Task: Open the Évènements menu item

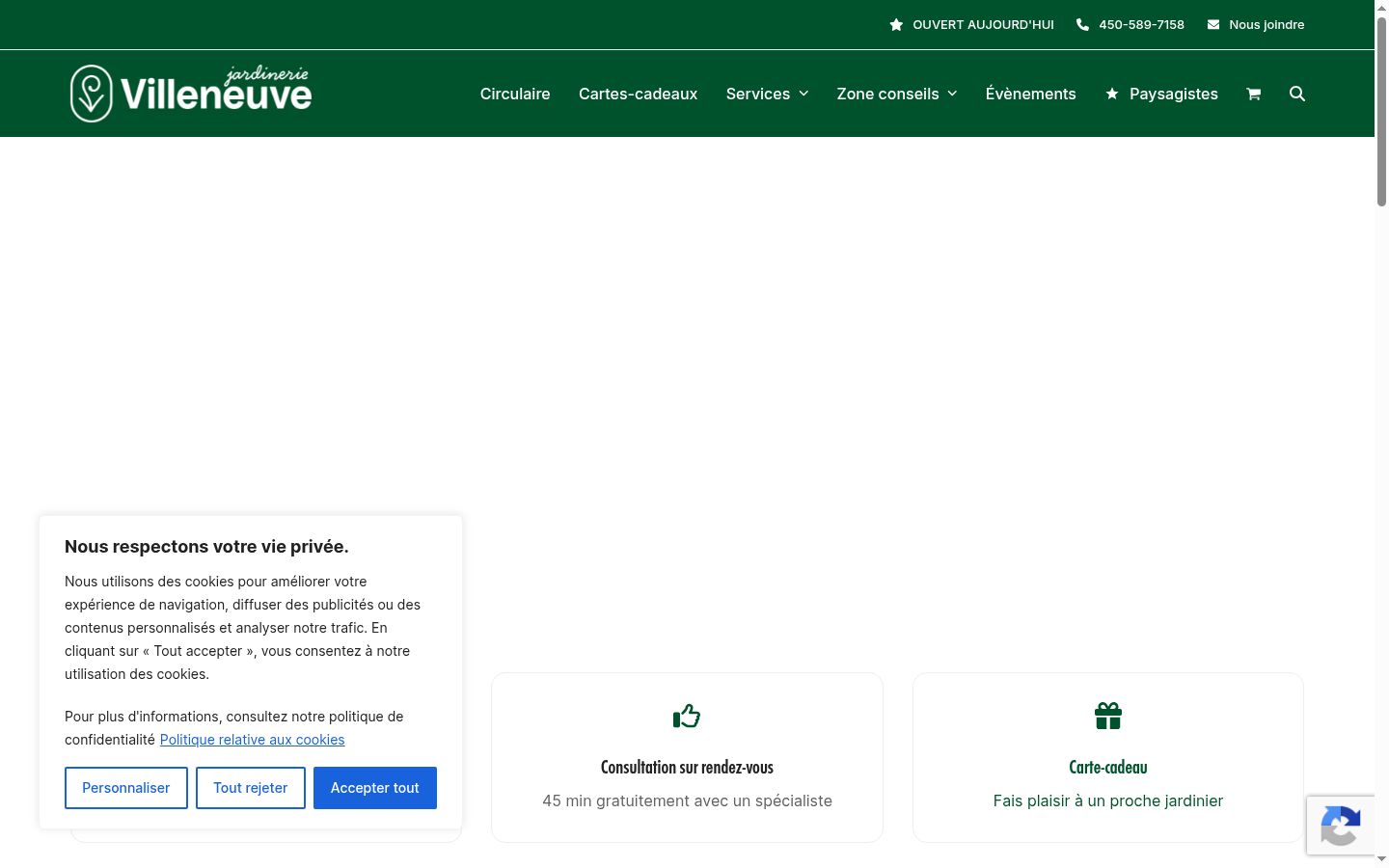Action: tap(1030, 94)
